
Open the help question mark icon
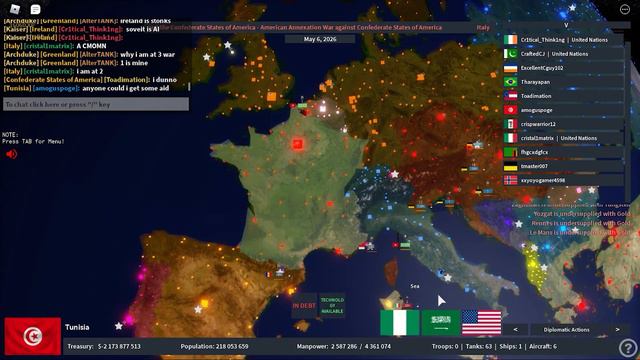click(x=628, y=348)
